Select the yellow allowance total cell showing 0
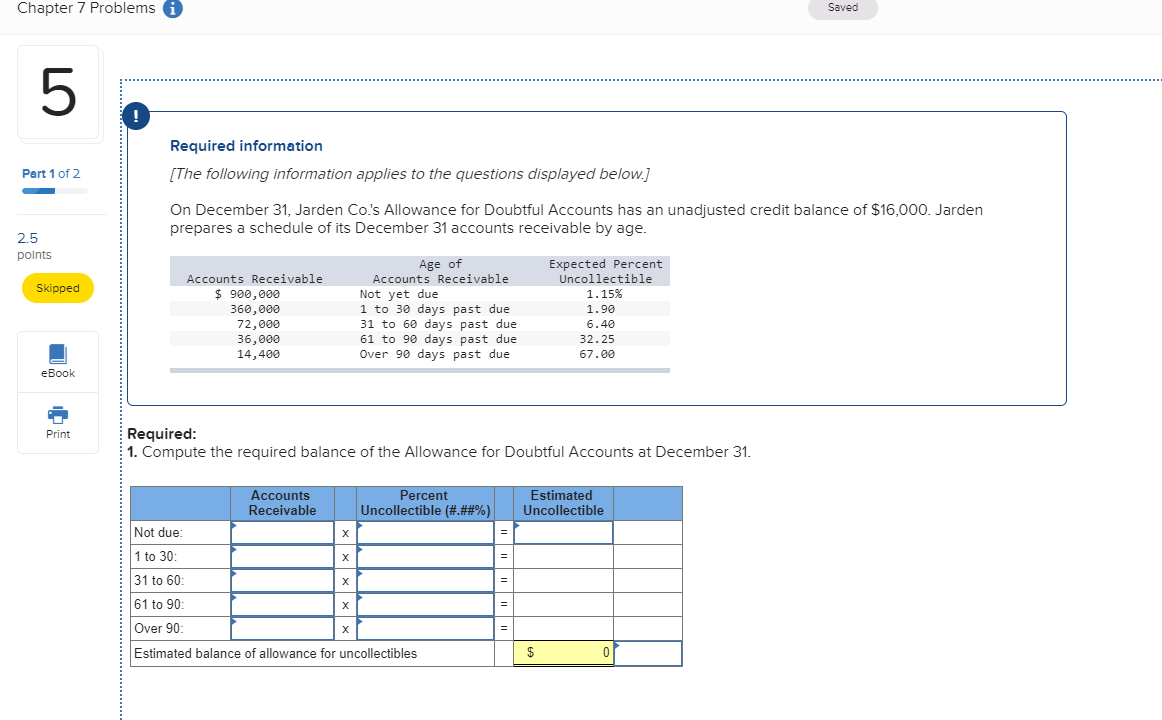Viewport: 1162px width, 720px height. [x=562, y=652]
